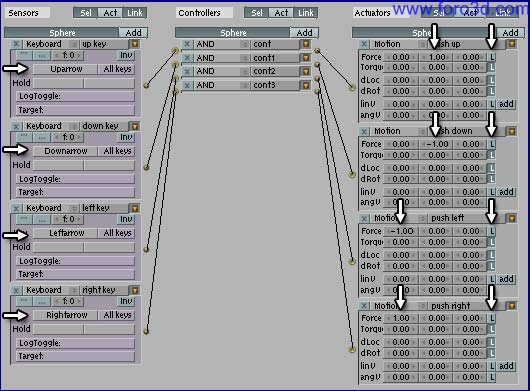Remove the cont2 controller with X

click(x=187, y=71)
